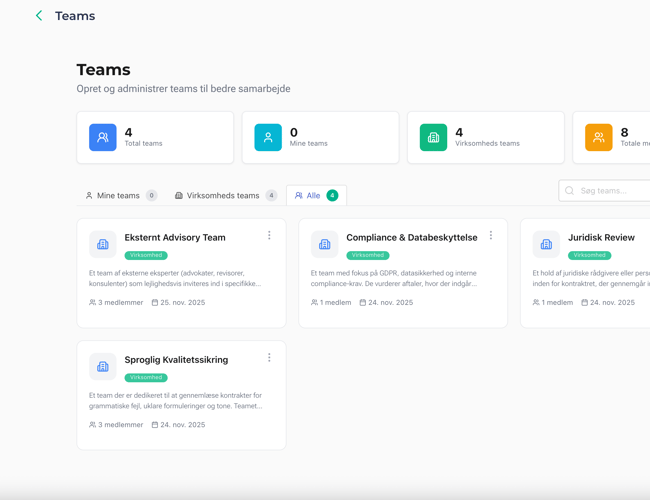650x500 pixels.
Task: Click '24. nov. 2025' in Sproglig Kvalitetssikring card
Action: pyautogui.click(x=183, y=425)
